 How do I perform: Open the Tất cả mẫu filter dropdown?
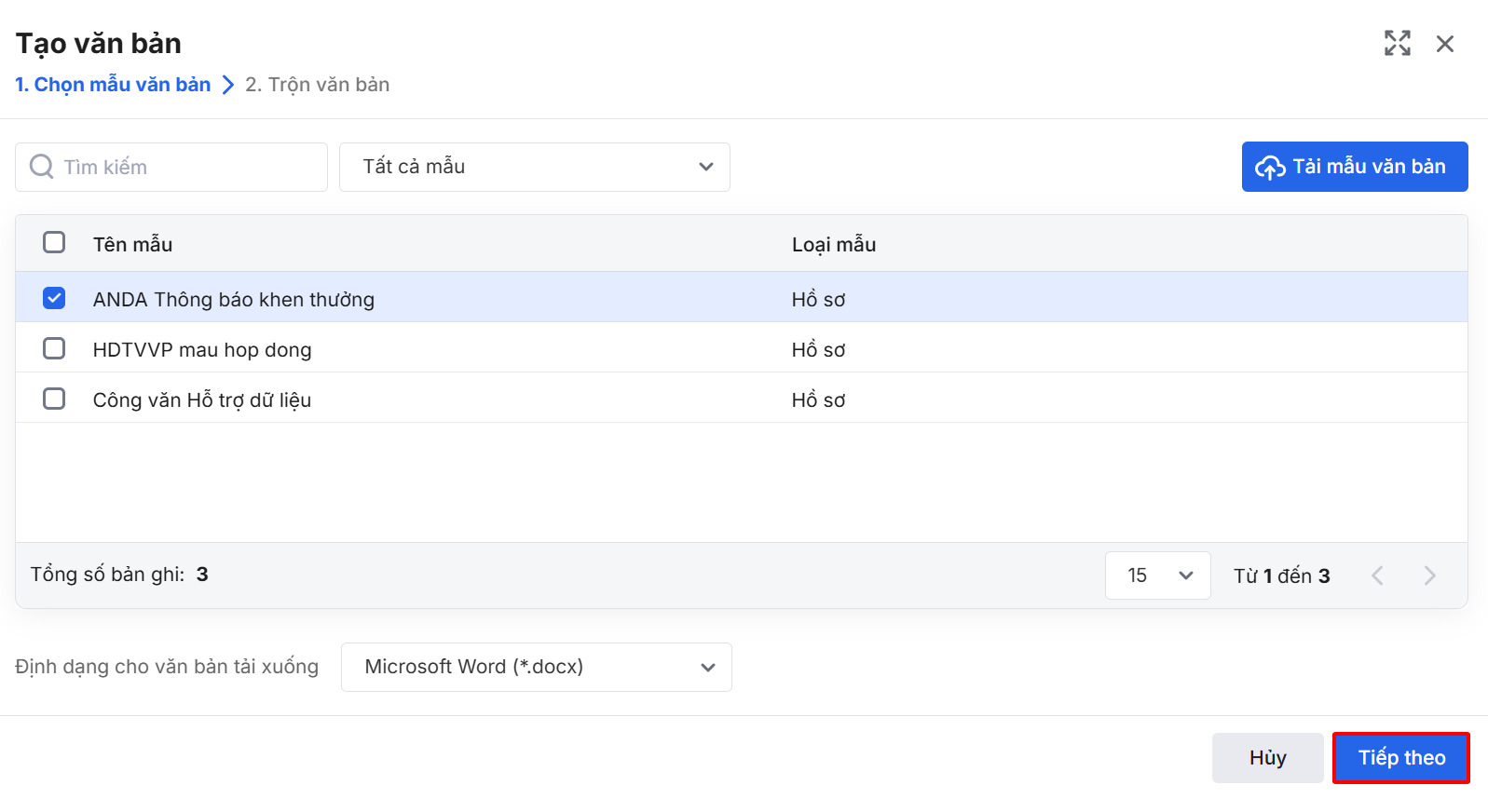tap(534, 167)
